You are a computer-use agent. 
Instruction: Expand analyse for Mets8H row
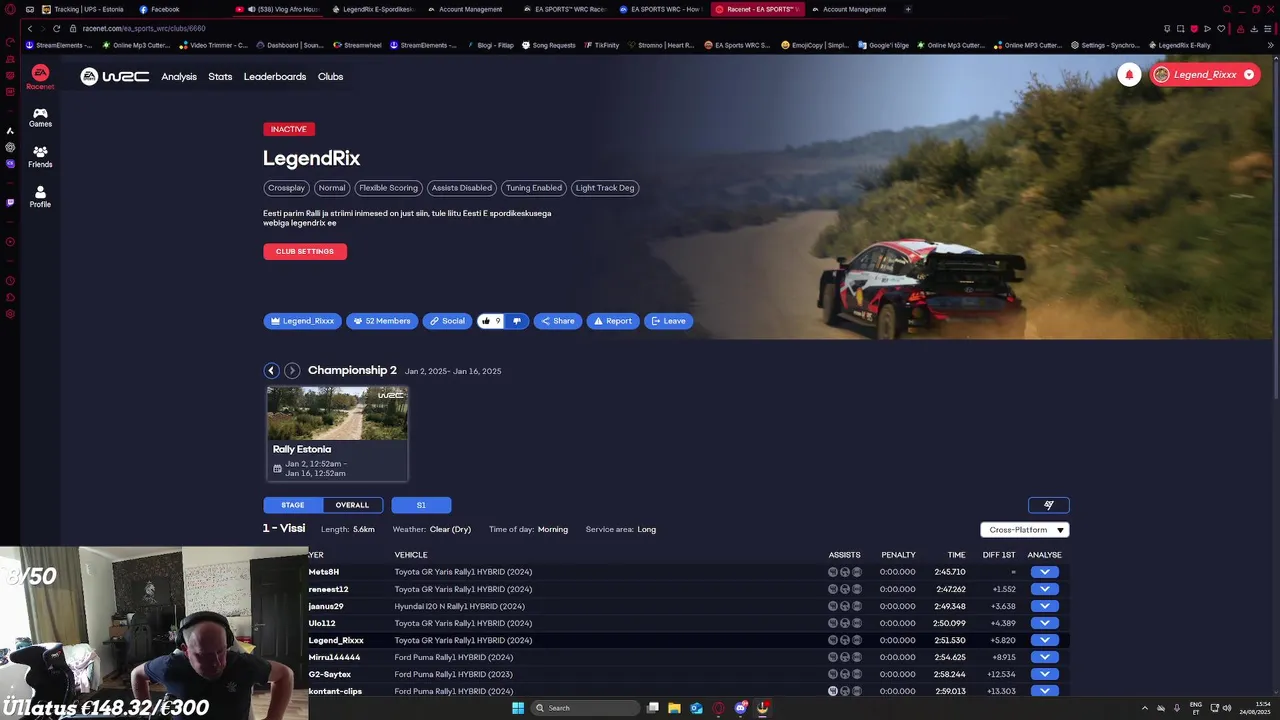(x=1044, y=572)
